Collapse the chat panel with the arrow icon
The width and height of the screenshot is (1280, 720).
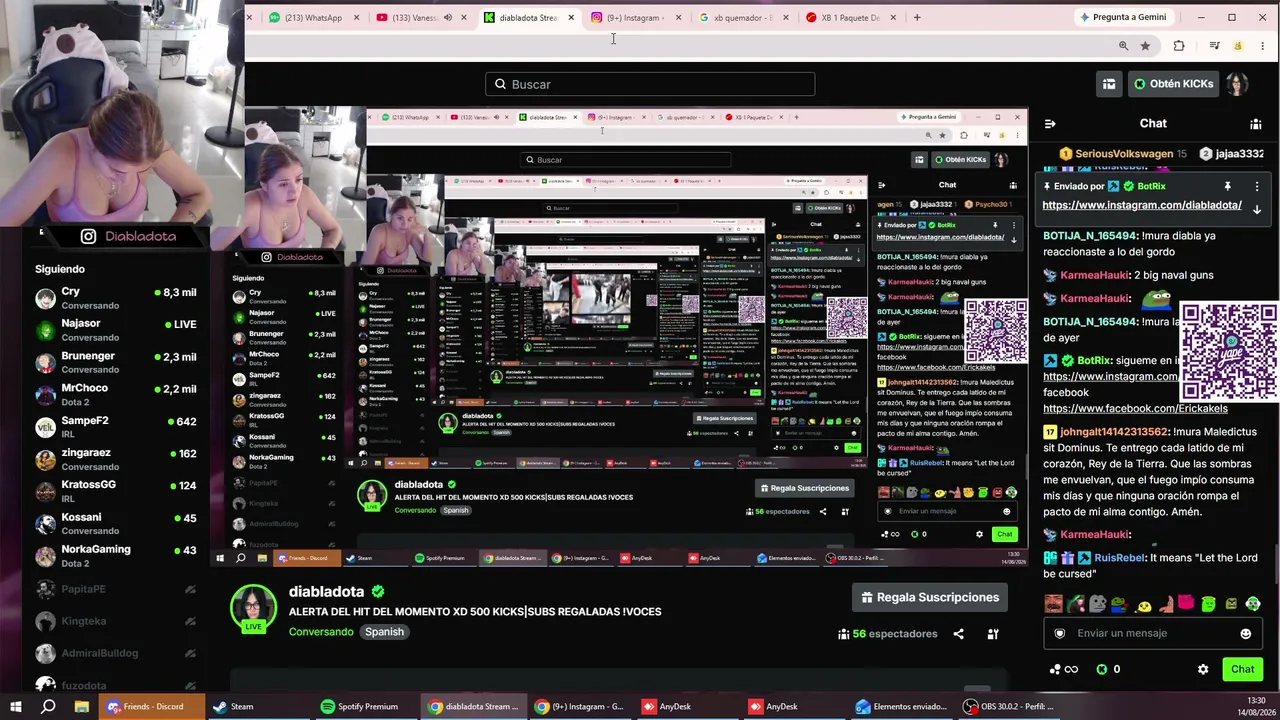coord(1050,124)
